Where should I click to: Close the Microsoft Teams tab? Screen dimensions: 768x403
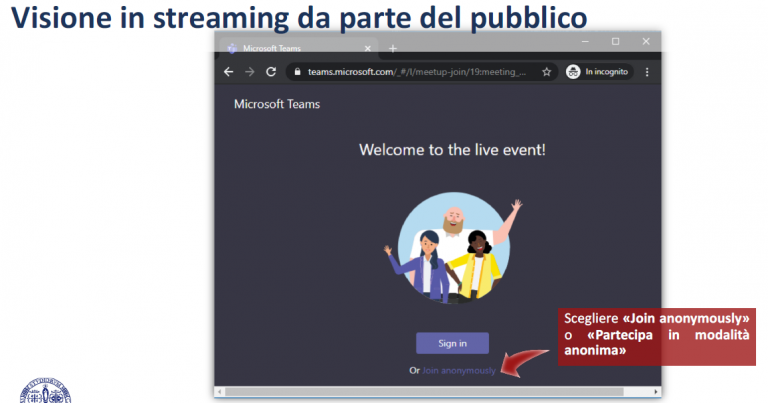[368, 48]
